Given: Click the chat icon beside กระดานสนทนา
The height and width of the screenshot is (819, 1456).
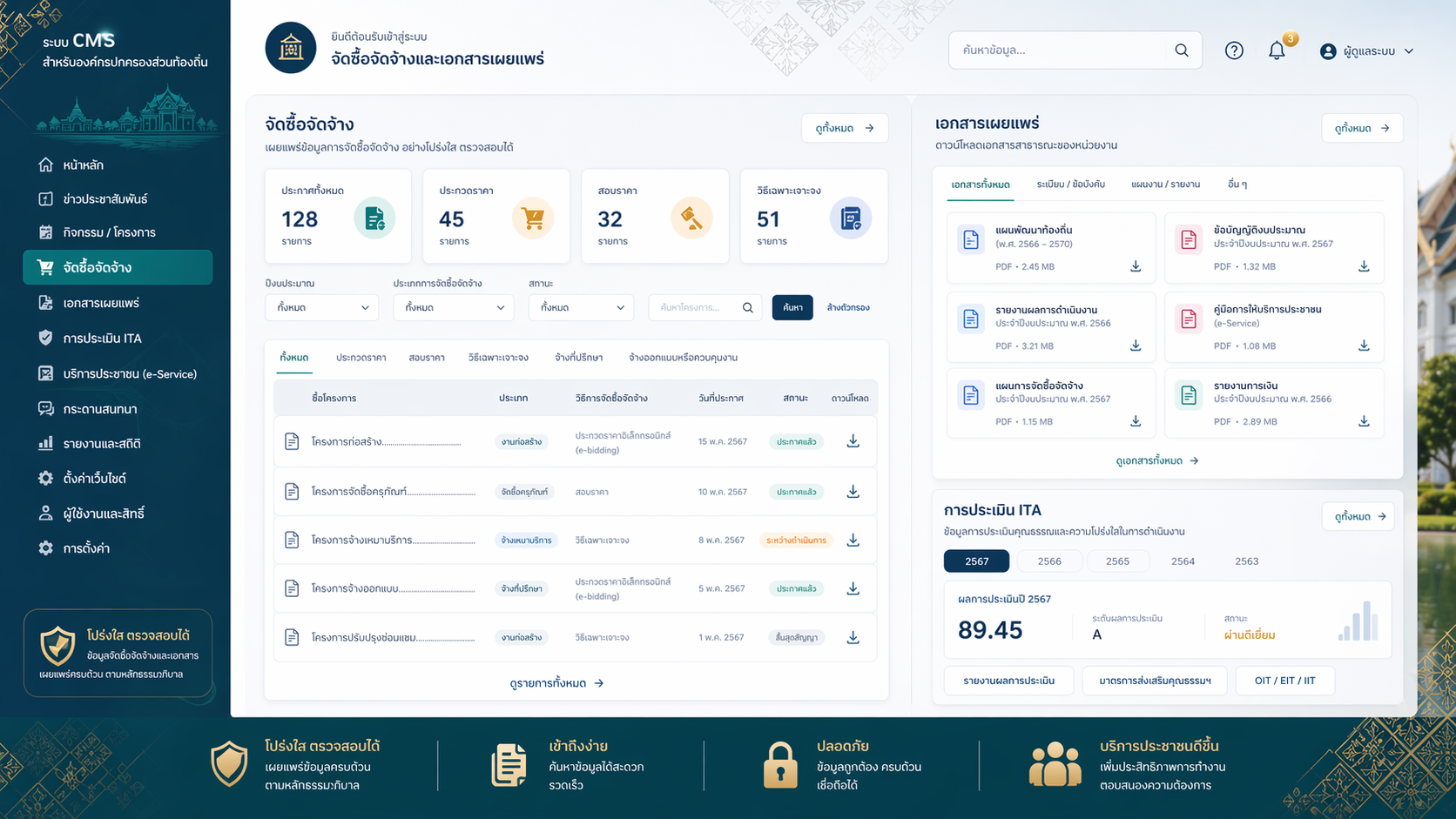Looking at the screenshot, I should click(45, 408).
